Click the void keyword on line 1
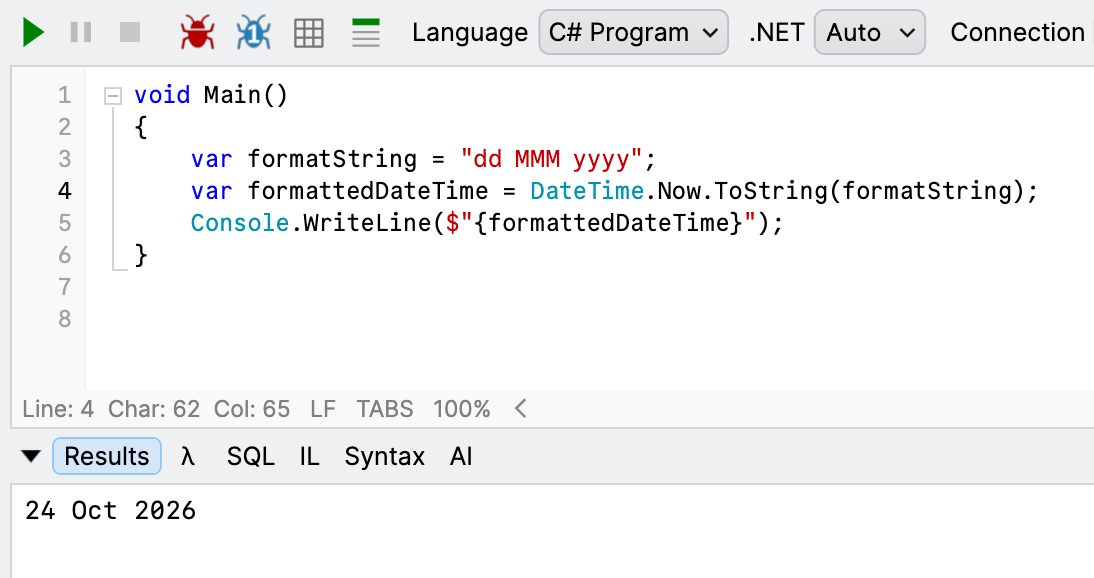Image resolution: width=1094 pixels, height=578 pixels. pyautogui.click(x=162, y=95)
